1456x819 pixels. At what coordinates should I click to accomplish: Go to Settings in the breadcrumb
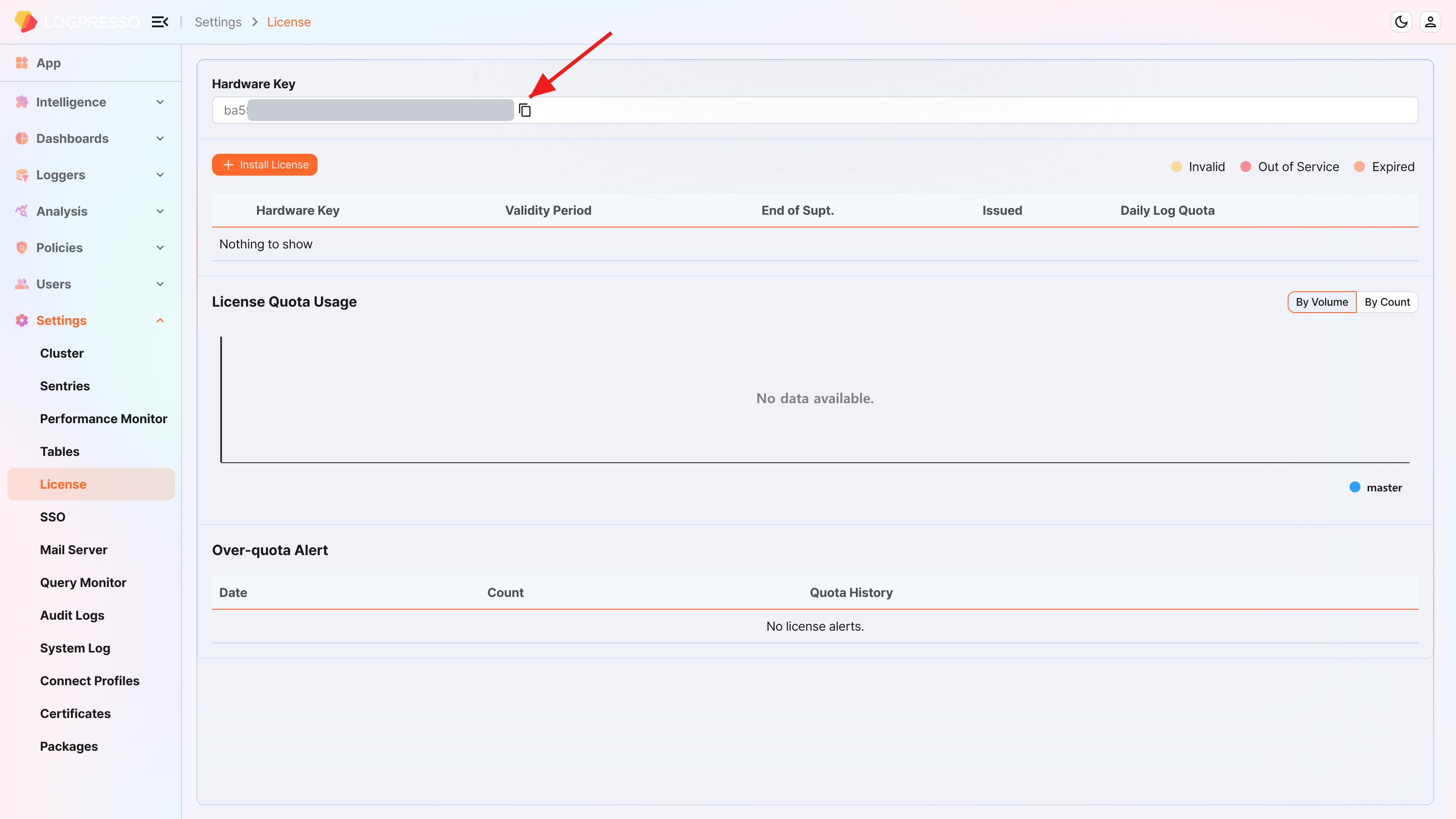coord(217,22)
